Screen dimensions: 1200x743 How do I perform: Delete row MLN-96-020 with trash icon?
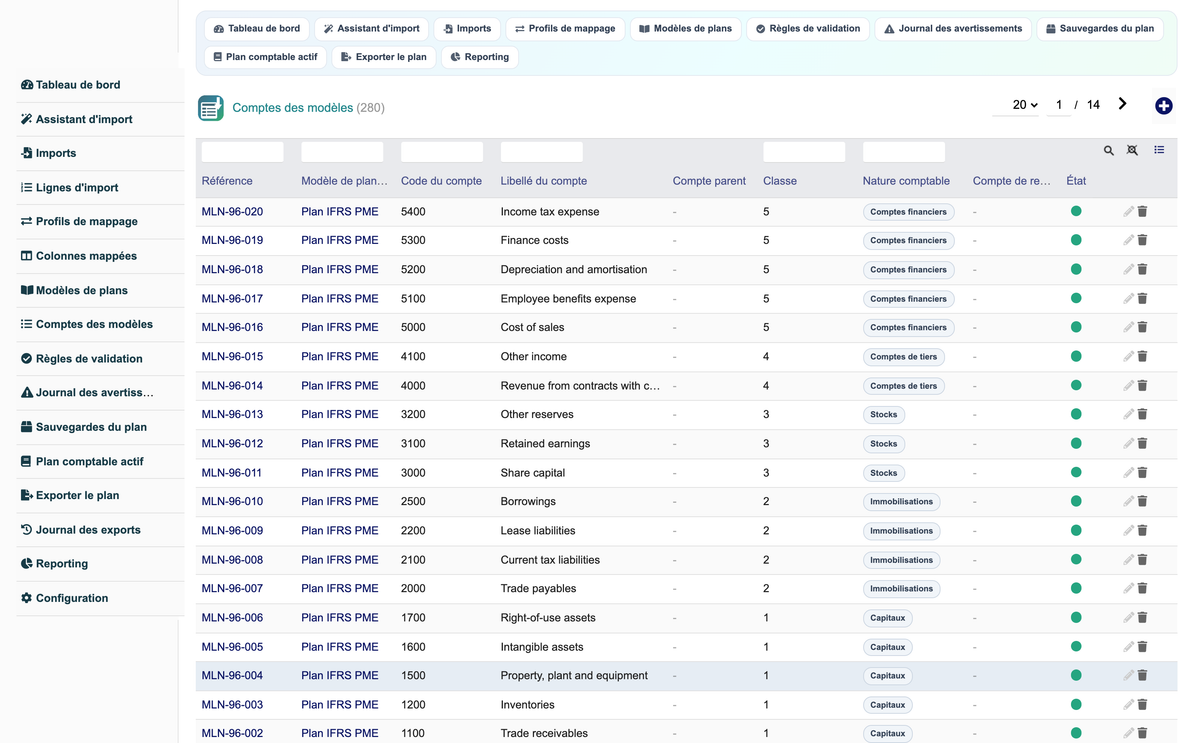(x=1142, y=212)
